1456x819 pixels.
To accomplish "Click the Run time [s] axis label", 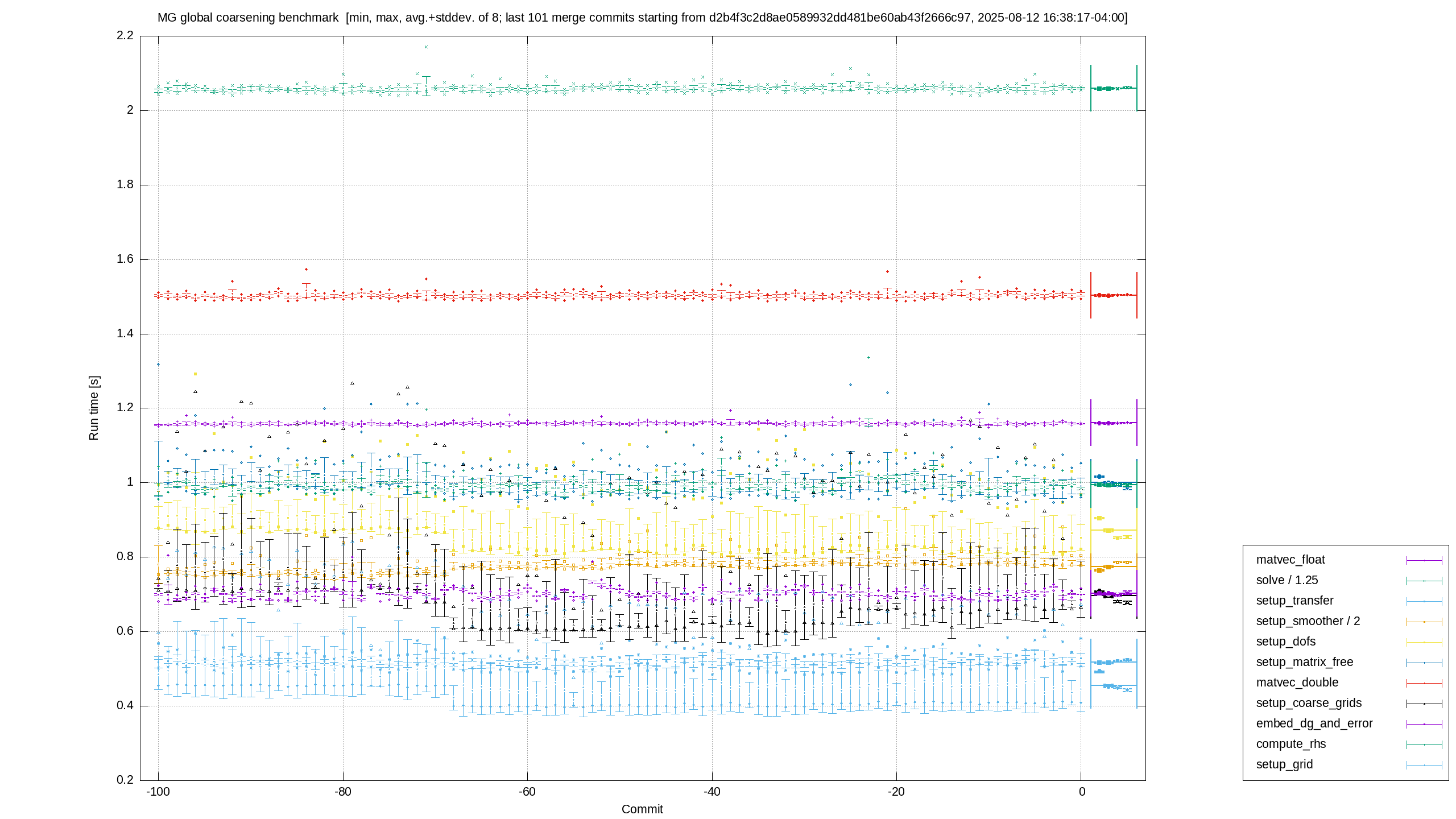I will click(x=94, y=408).
